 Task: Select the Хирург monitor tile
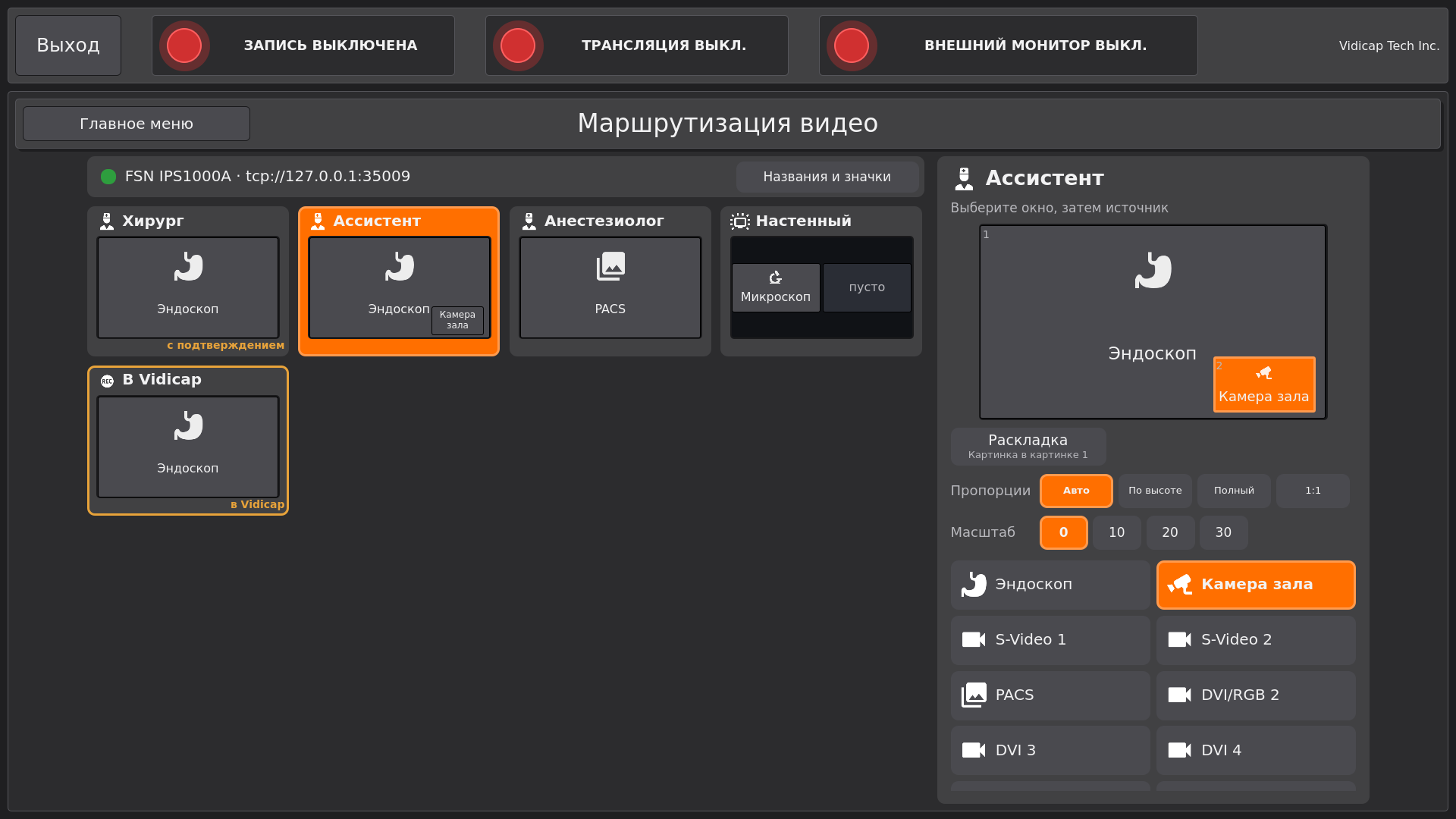click(188, 281)
